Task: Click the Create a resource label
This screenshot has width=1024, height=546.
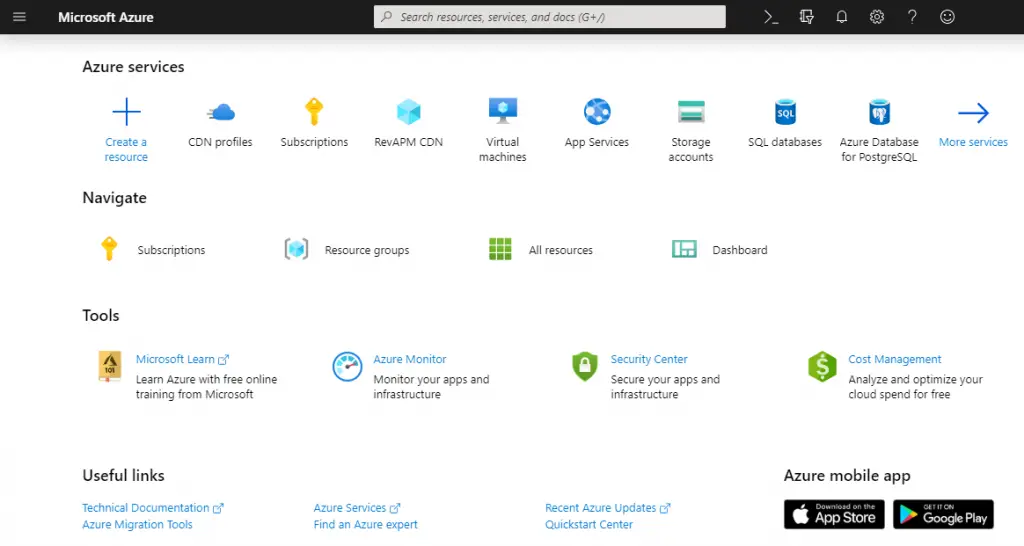Action: coord(126,150)
